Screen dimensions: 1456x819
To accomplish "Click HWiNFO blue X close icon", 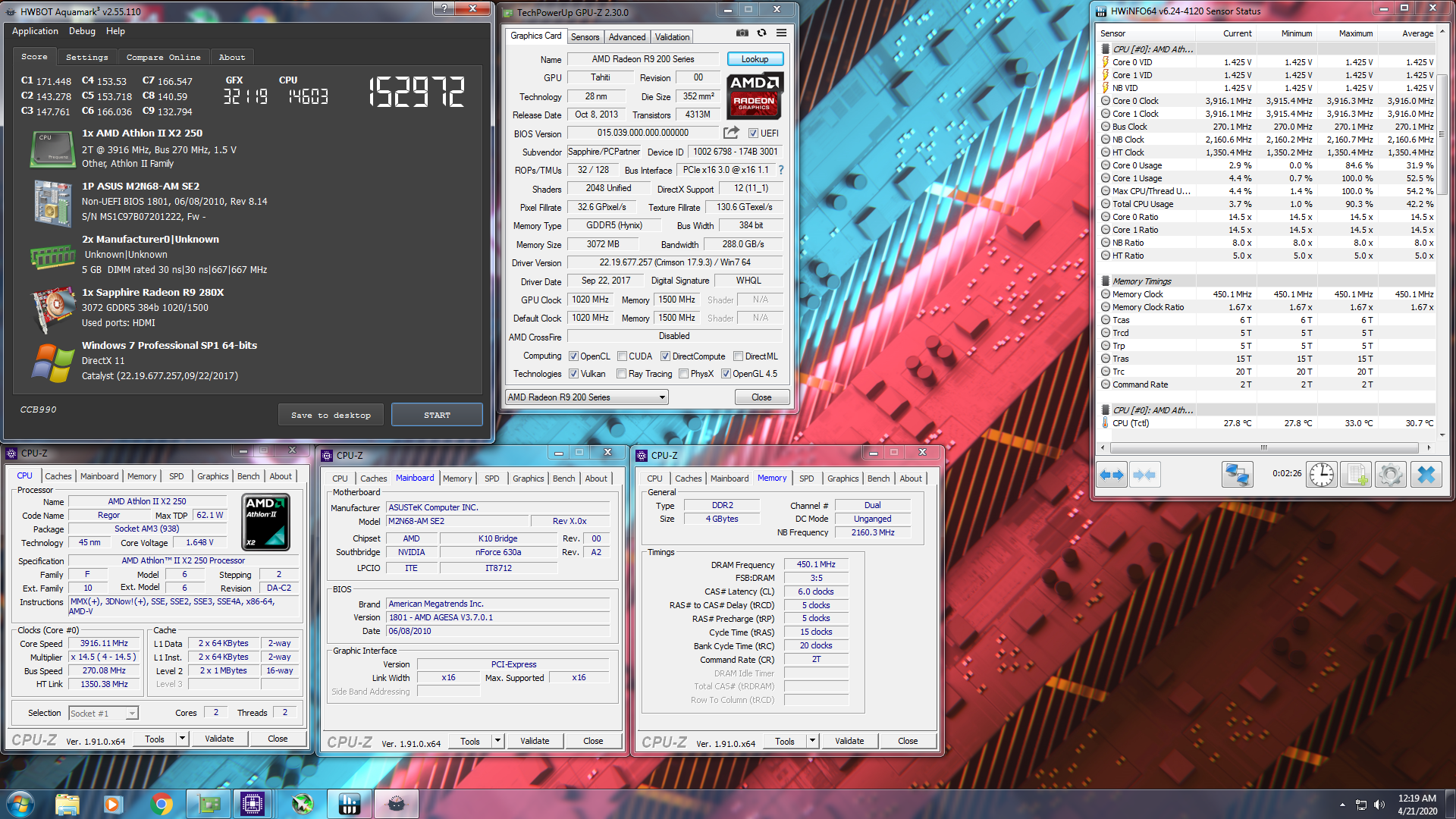I will click(x=1426, y=475).
